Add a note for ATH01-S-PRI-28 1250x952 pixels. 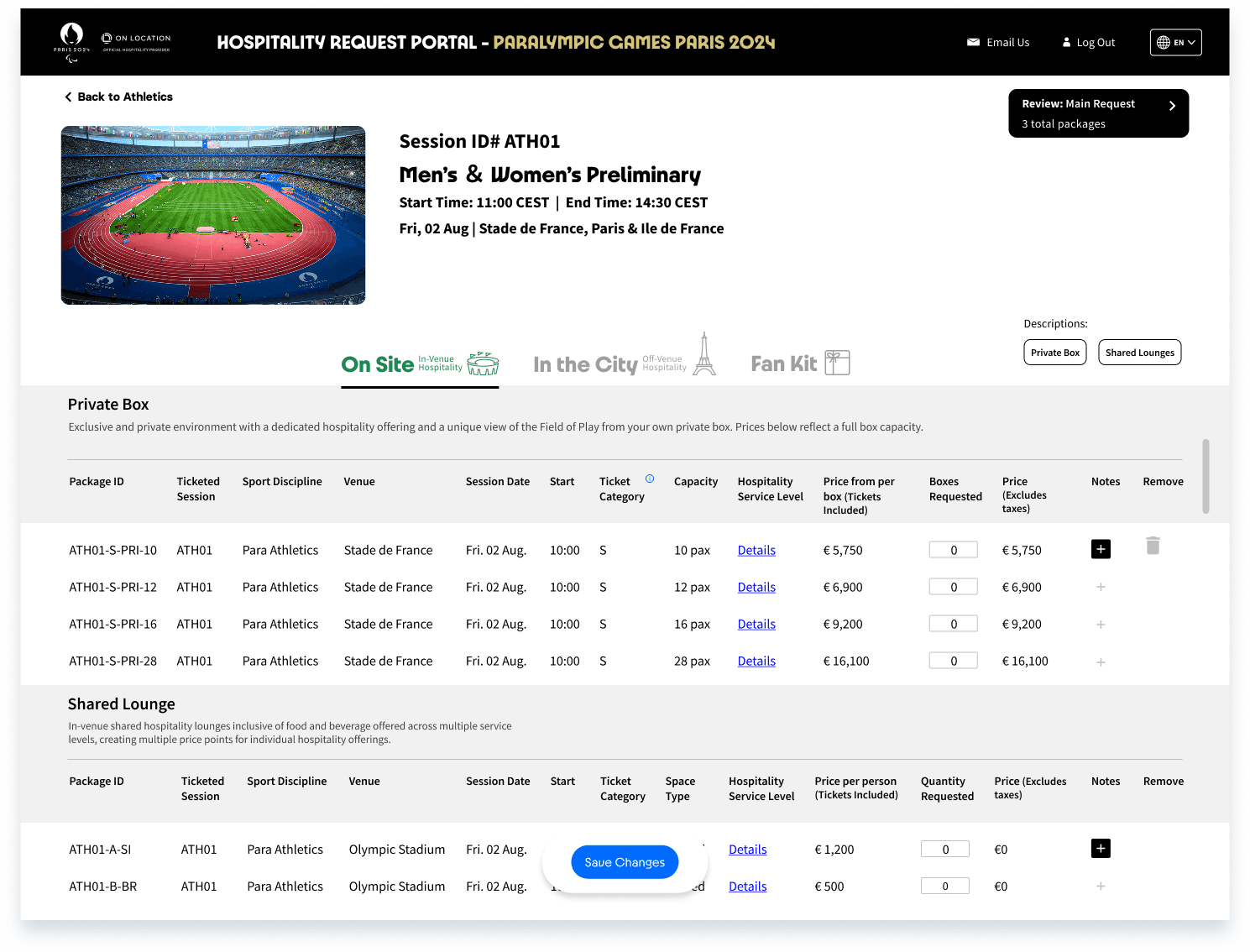click(x=1101, y=662)
